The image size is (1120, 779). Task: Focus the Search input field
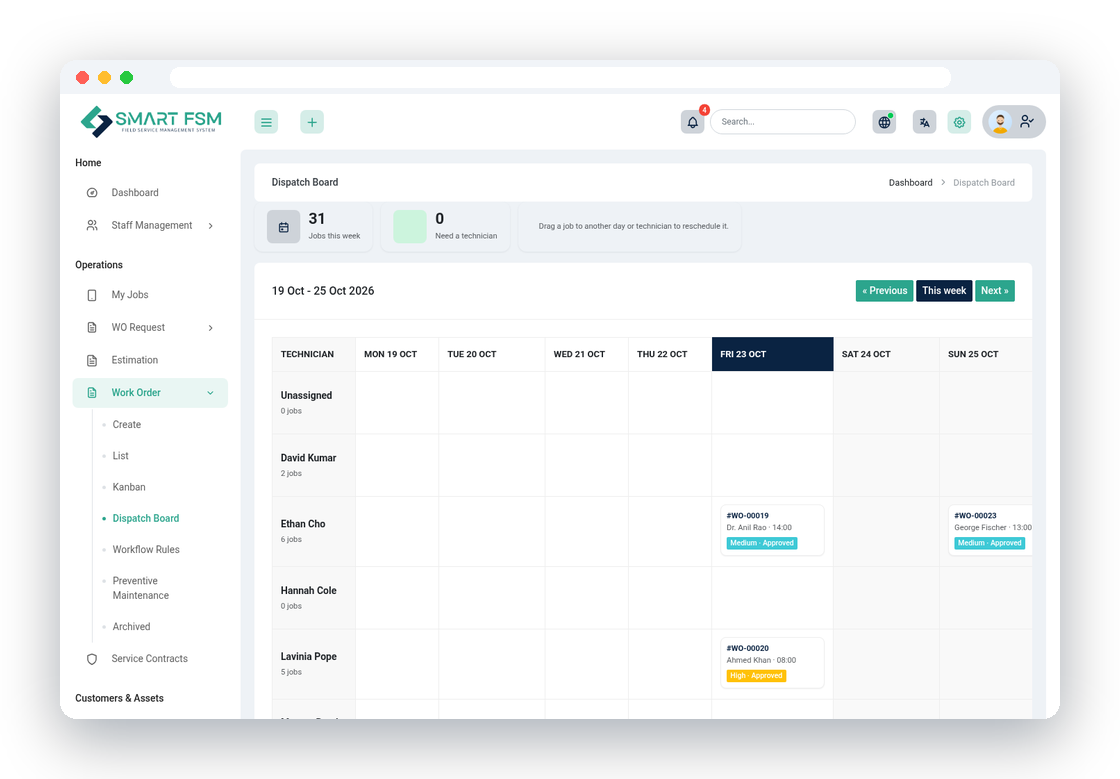(x=783, y=122)
